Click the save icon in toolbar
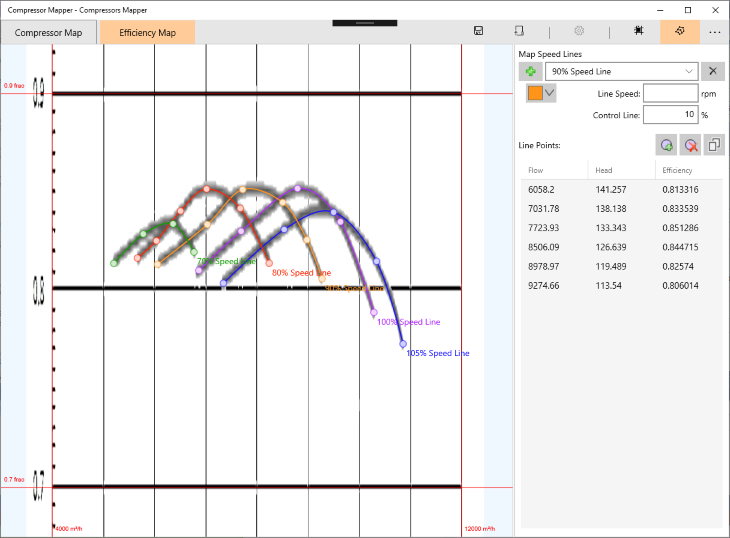730x538 pixels. point(478,31)
